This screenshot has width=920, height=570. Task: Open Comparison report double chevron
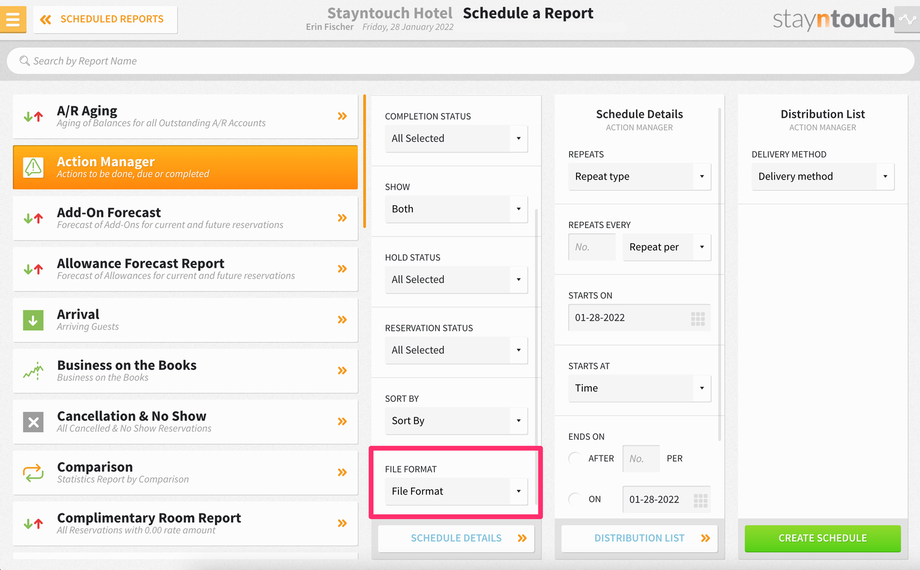[342, 472]
